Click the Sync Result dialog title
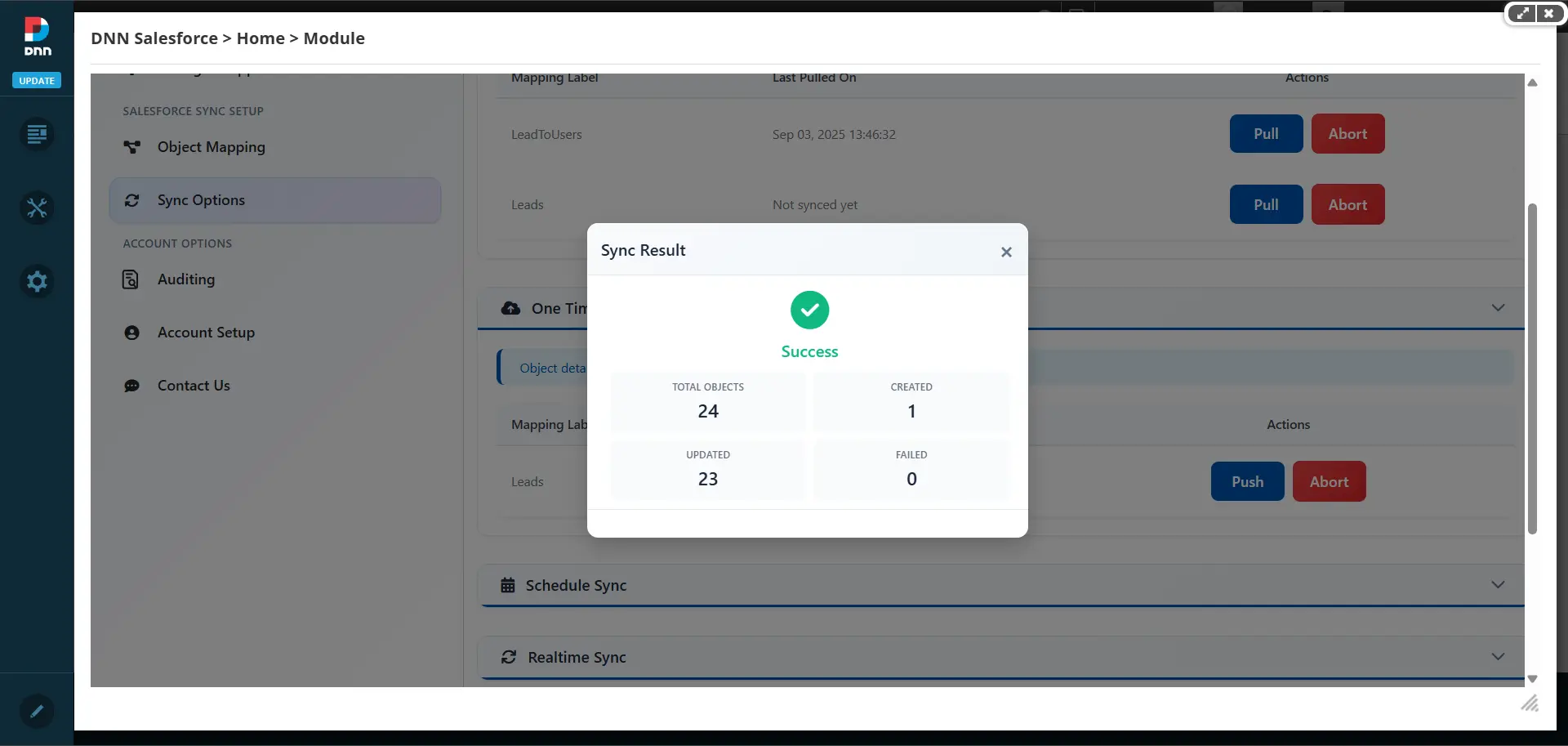This screenshot has width=1568, height=746. (x=643, y=251)
